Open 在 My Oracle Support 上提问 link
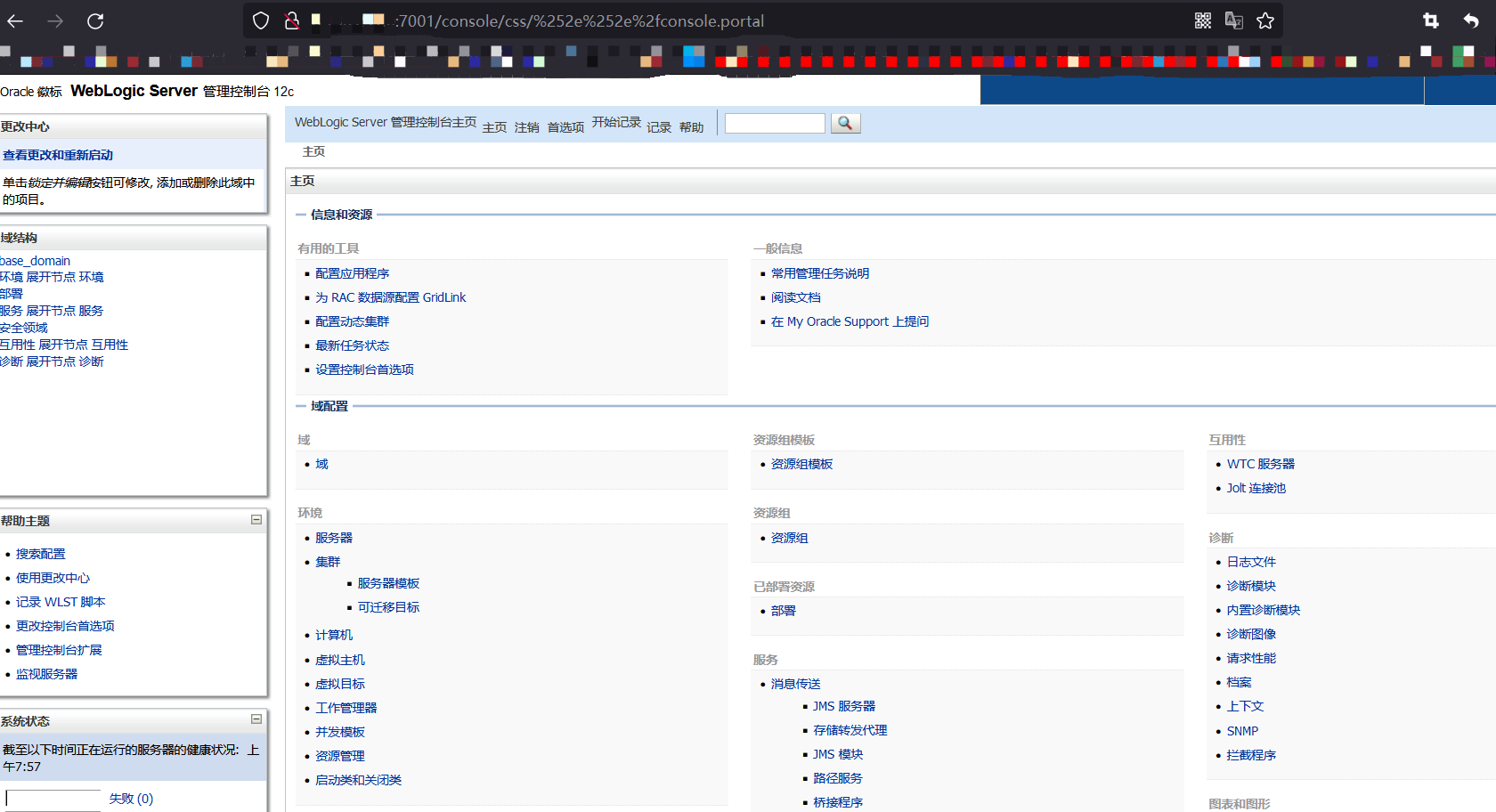This screenshot has width=1496, height=812. [850, 321]
